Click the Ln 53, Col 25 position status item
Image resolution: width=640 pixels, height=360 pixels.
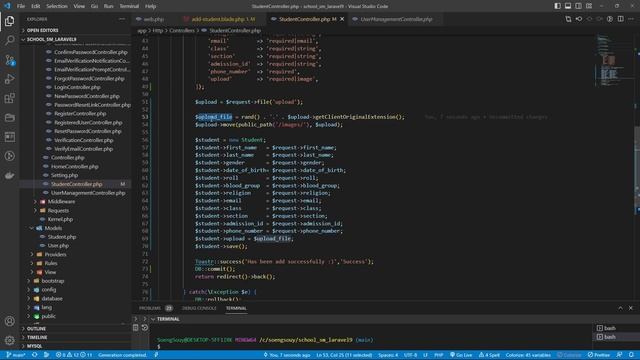coord(344,355)
